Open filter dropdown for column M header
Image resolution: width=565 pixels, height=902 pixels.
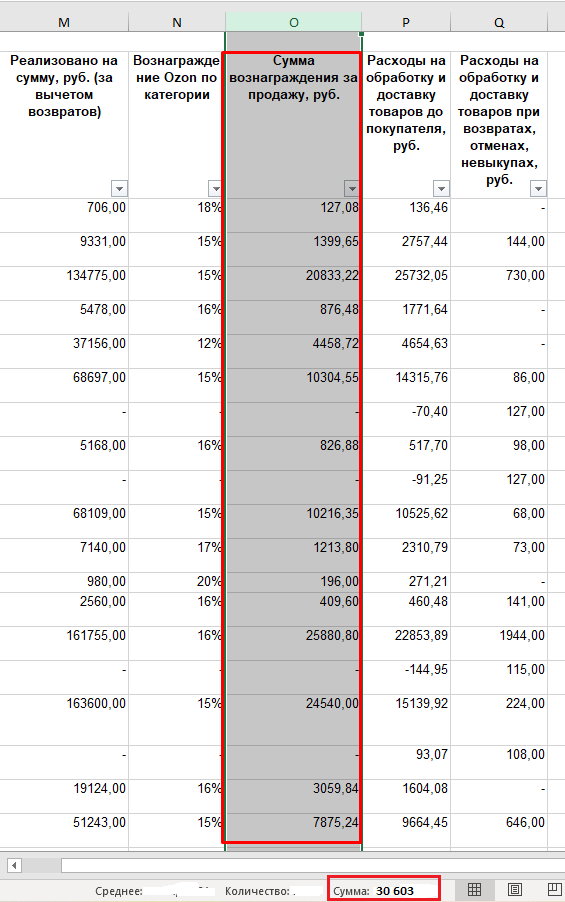click(x=119, y=189)
